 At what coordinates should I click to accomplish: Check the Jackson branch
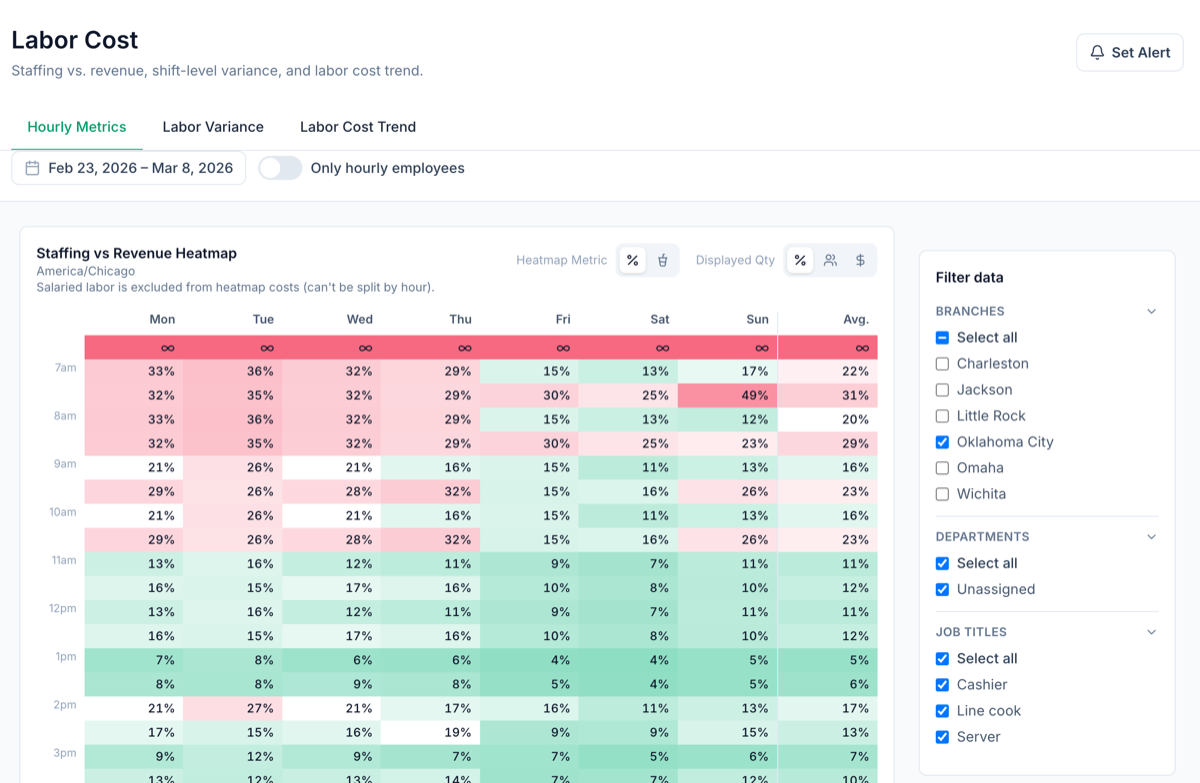click(x=942, y=390)
